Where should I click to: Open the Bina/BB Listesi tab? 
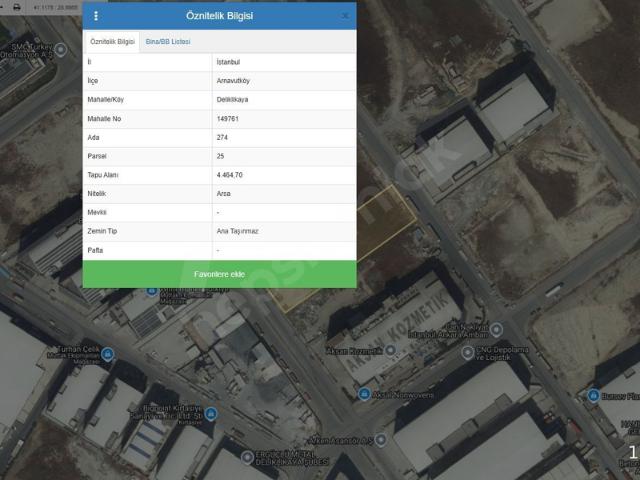pos(168,42)
